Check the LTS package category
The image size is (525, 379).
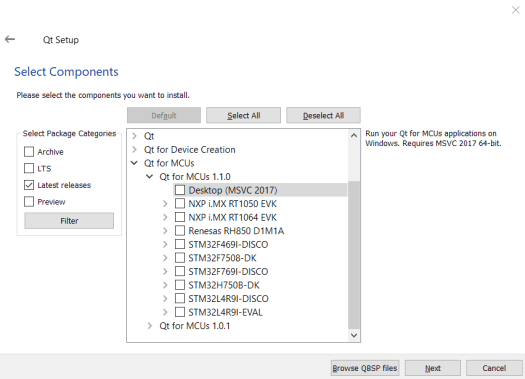click(x=29, y=168)
